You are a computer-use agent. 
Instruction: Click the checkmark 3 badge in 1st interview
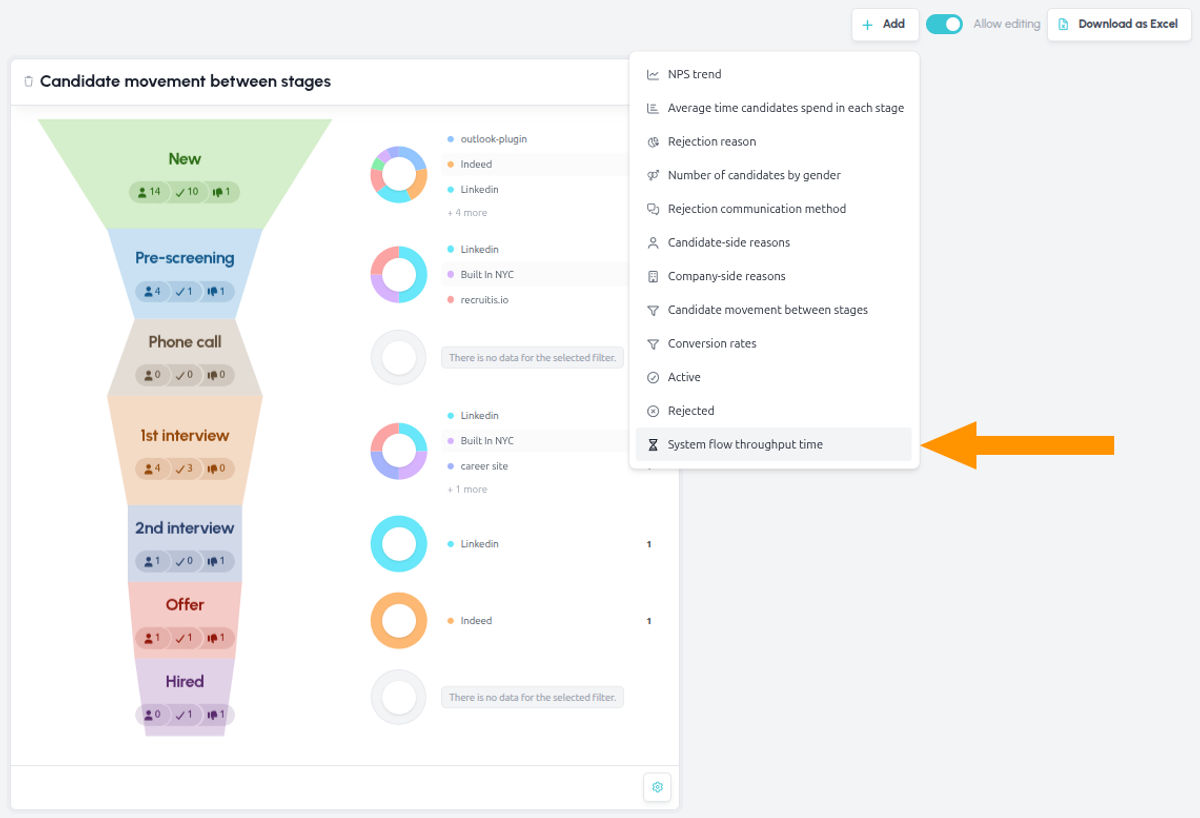(185, 468)
